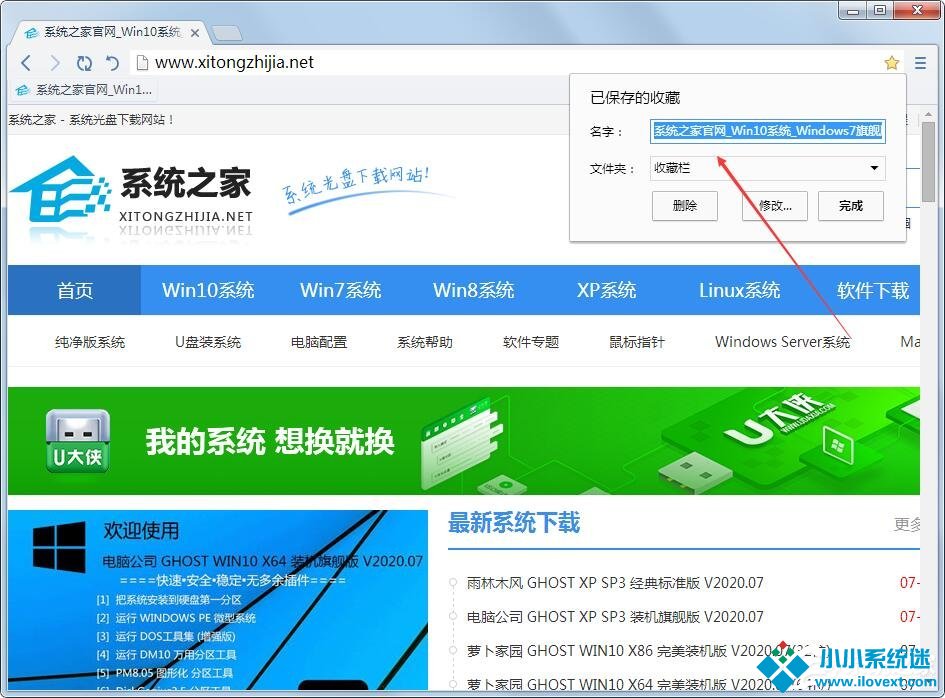The height and width of the screenshot is (698, 945).
Task: Open 电脑公司 GHOST WIN10 X64 装机旗舰版 promo title
Action: [x=263, y=561]
